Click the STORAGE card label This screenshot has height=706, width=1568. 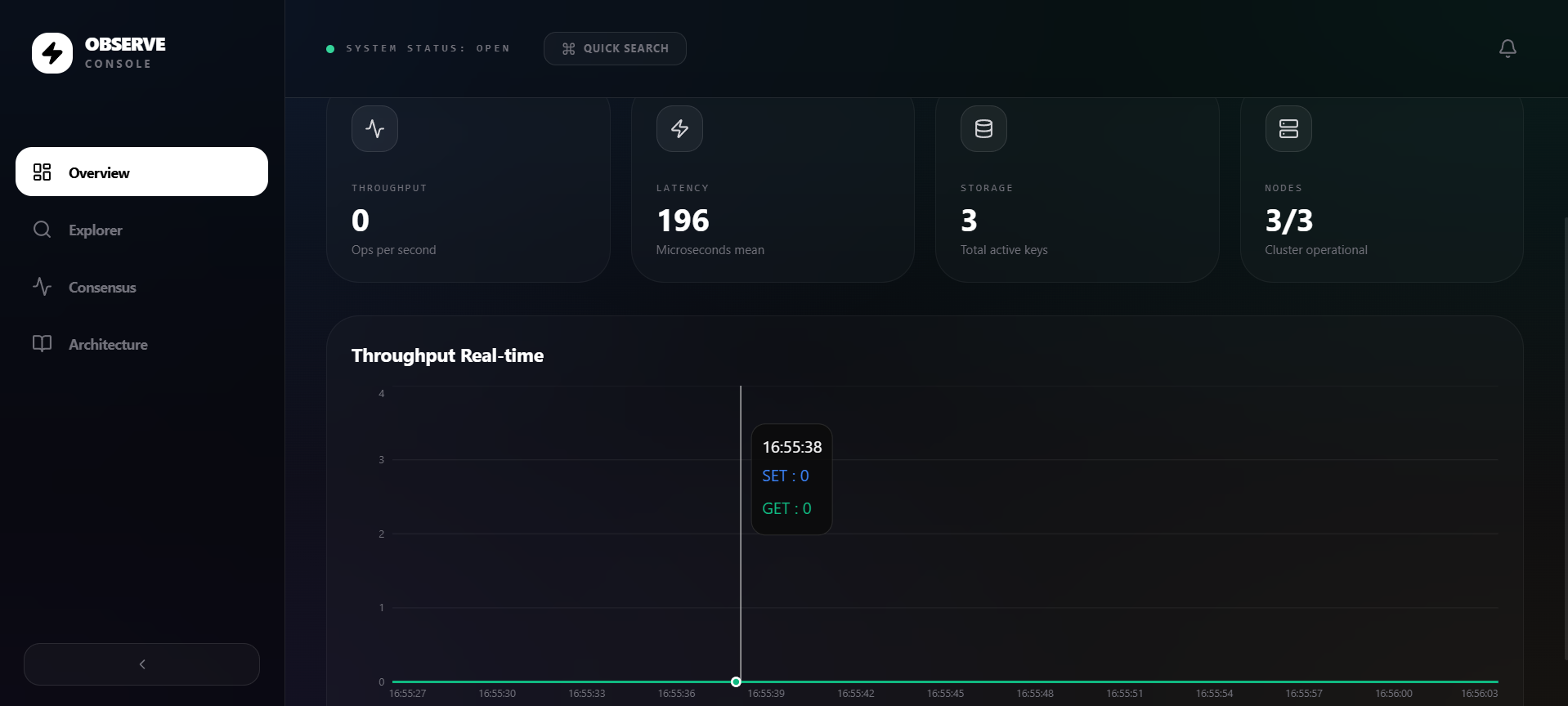point(987,188)
